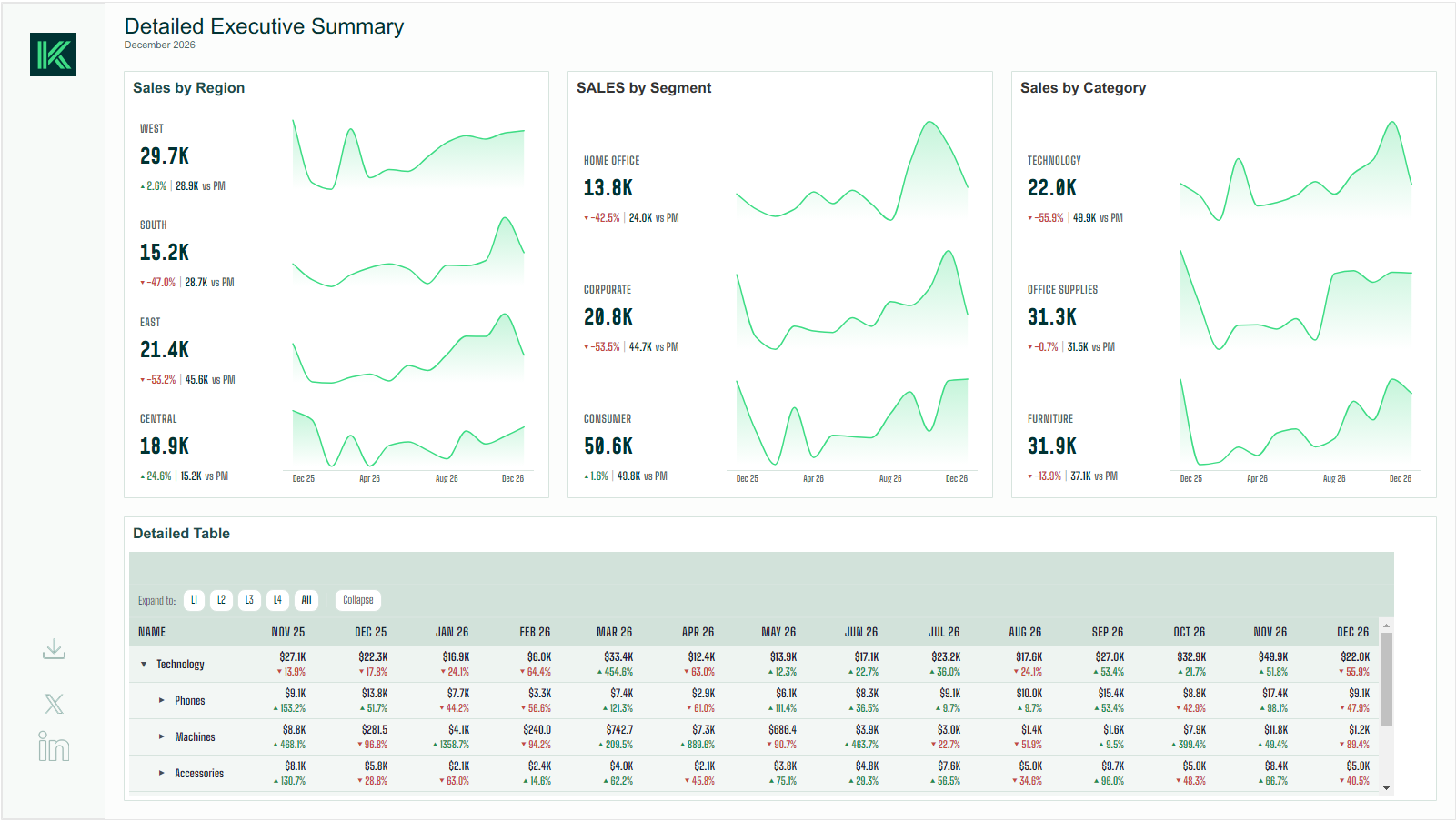Click Phones AUG 26 value $10.0K
This screenshot has height=821, width=1456.
coord(1029,694)
